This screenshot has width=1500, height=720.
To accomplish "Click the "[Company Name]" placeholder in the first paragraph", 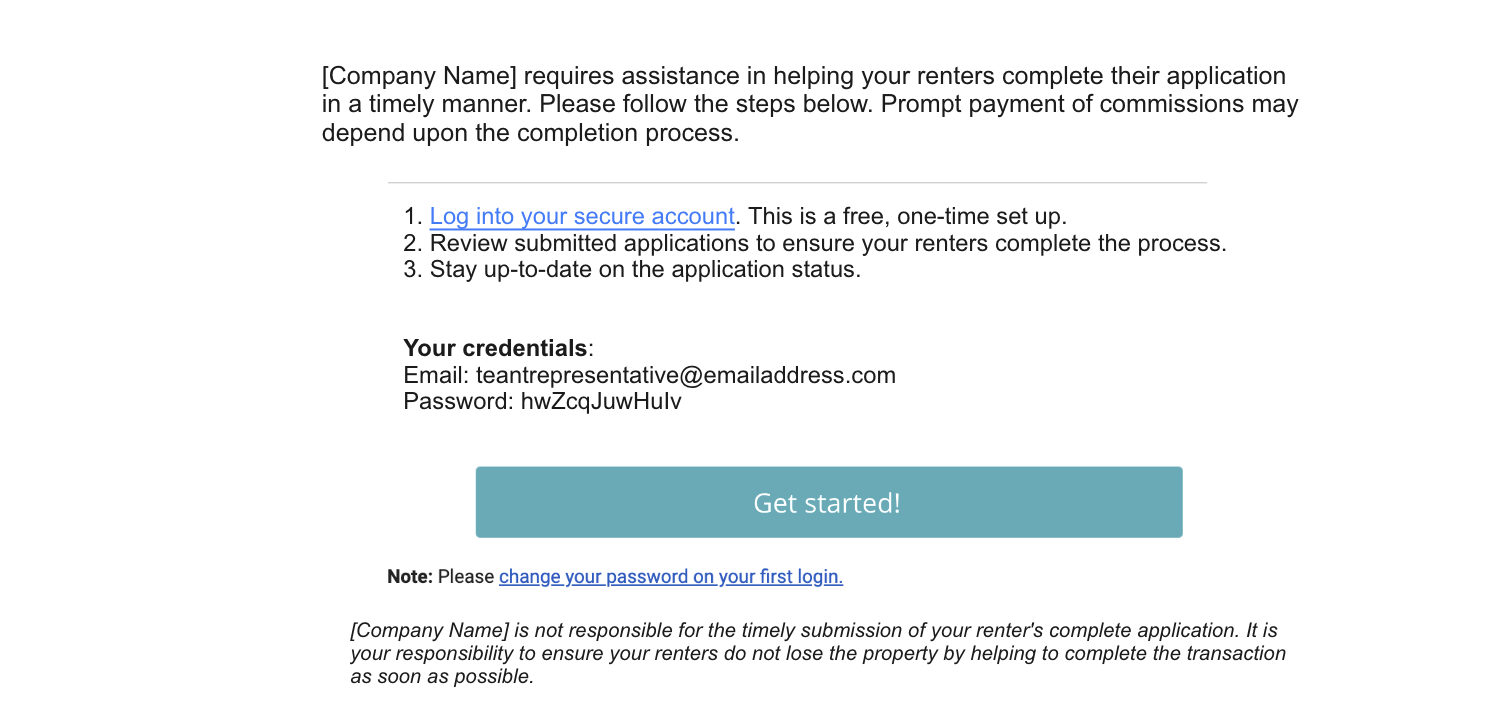I will 419,77.
